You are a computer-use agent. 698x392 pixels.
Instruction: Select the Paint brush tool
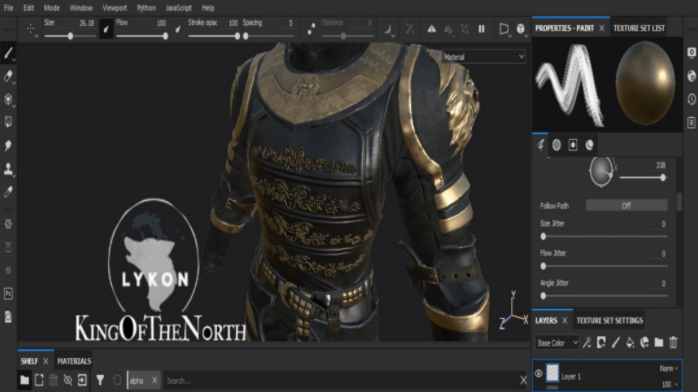[8, 53]
